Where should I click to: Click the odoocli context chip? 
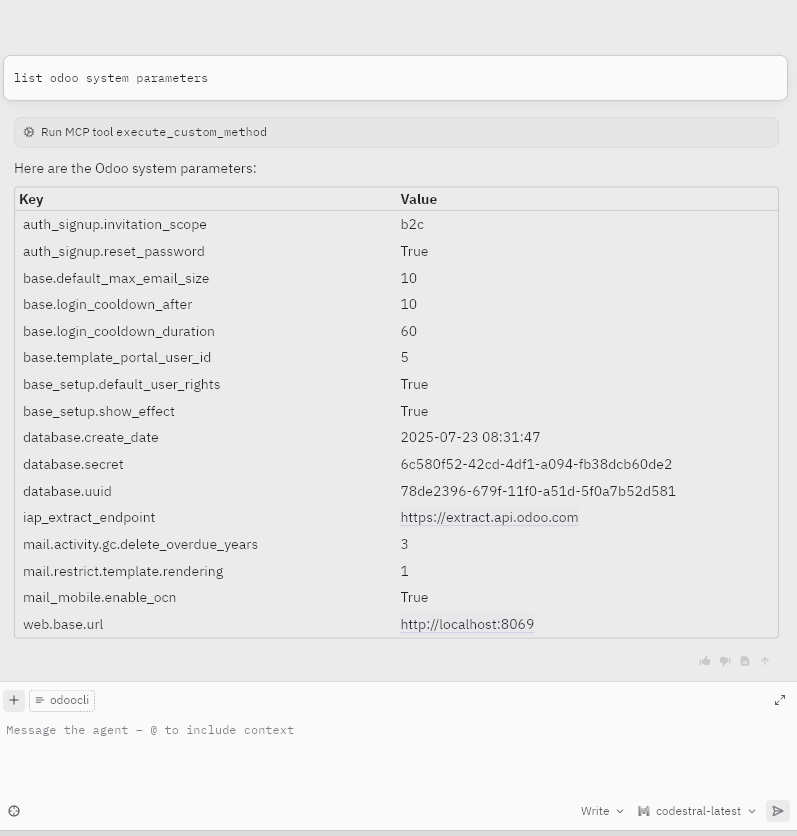click(62, 700)
